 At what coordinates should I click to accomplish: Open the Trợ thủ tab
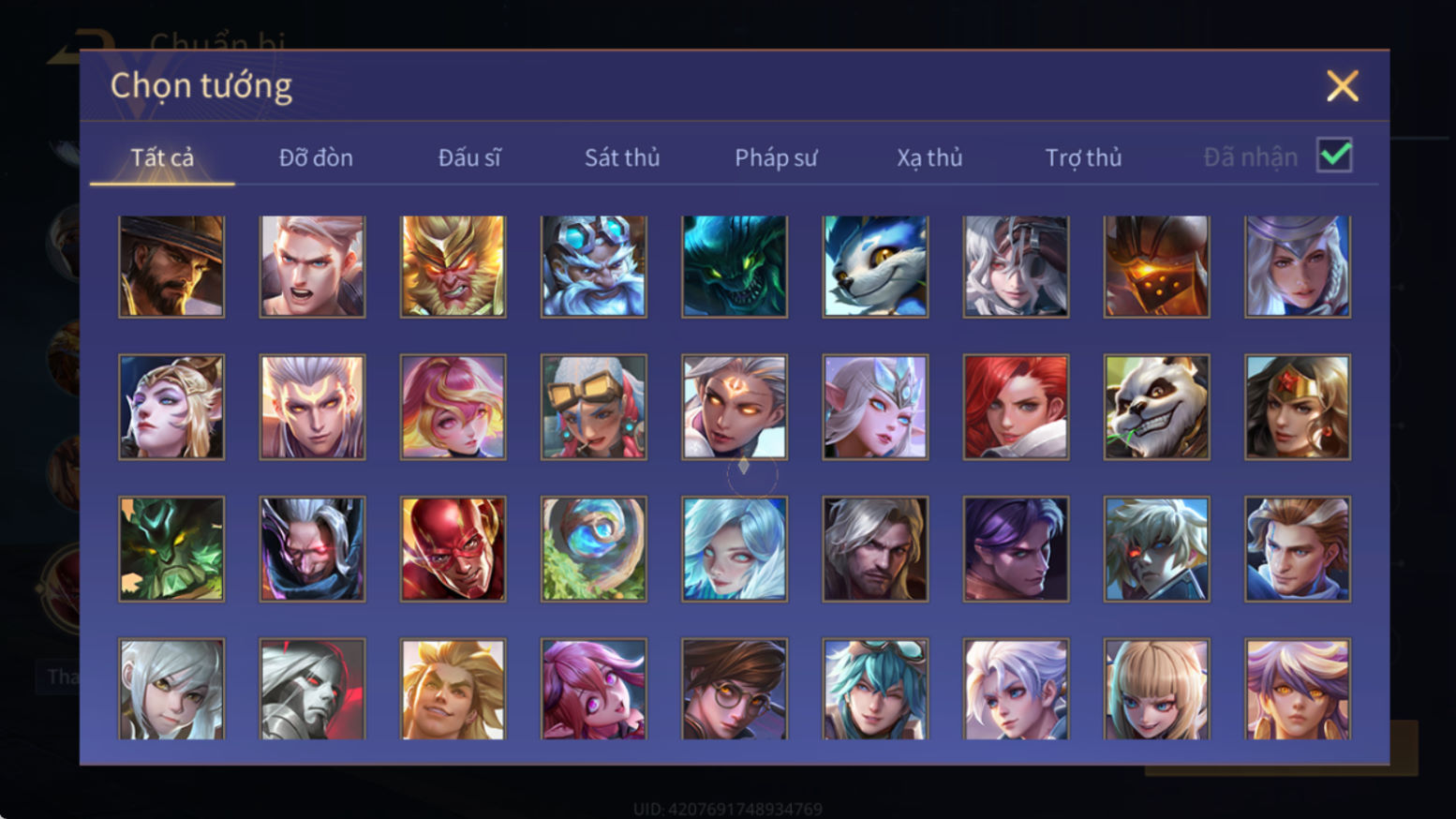click(1083, 157)
